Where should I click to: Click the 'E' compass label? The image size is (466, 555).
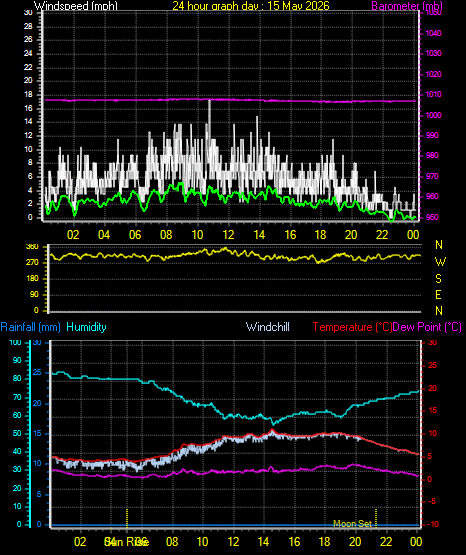[x=438, y=294]
